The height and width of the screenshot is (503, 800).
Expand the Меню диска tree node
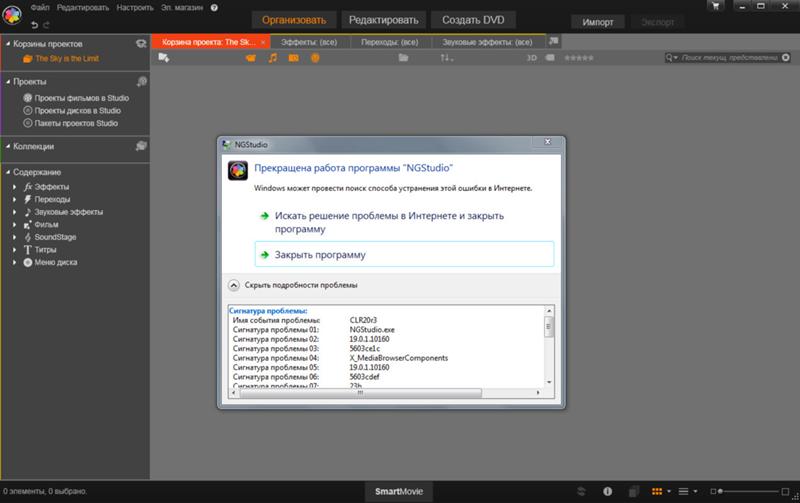tap(14, 262)
